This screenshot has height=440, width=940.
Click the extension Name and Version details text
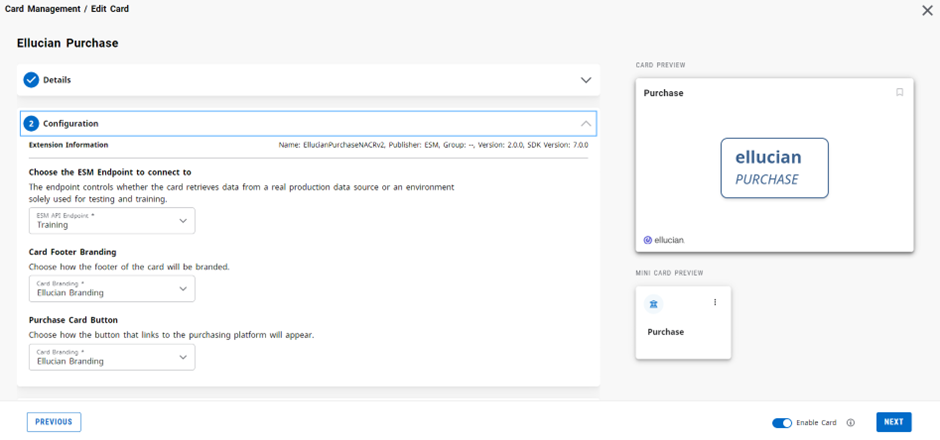tap(433, 145)
